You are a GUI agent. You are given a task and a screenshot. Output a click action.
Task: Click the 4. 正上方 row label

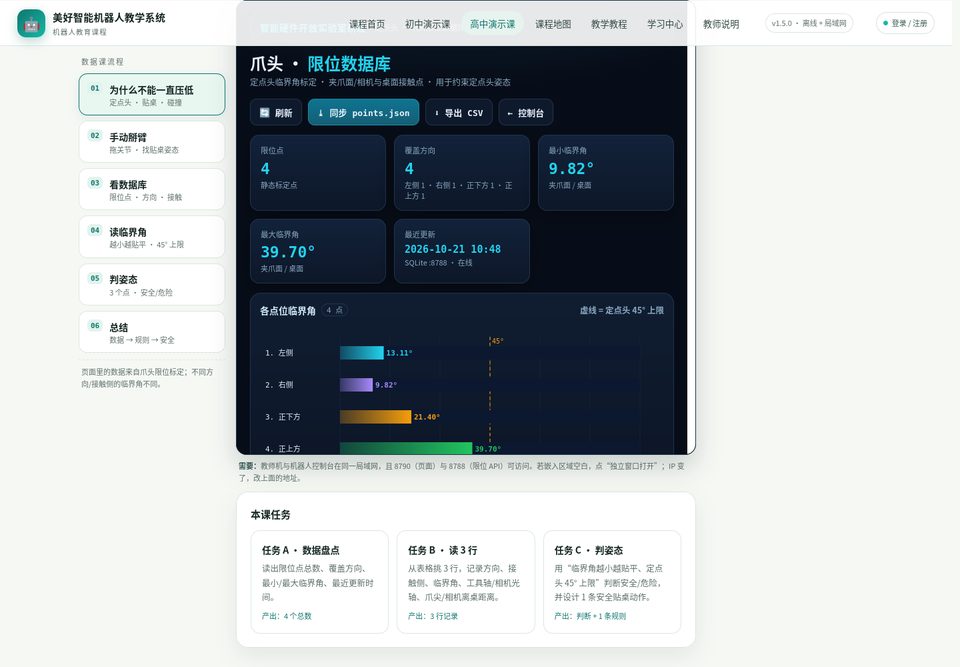click(283, 448)
